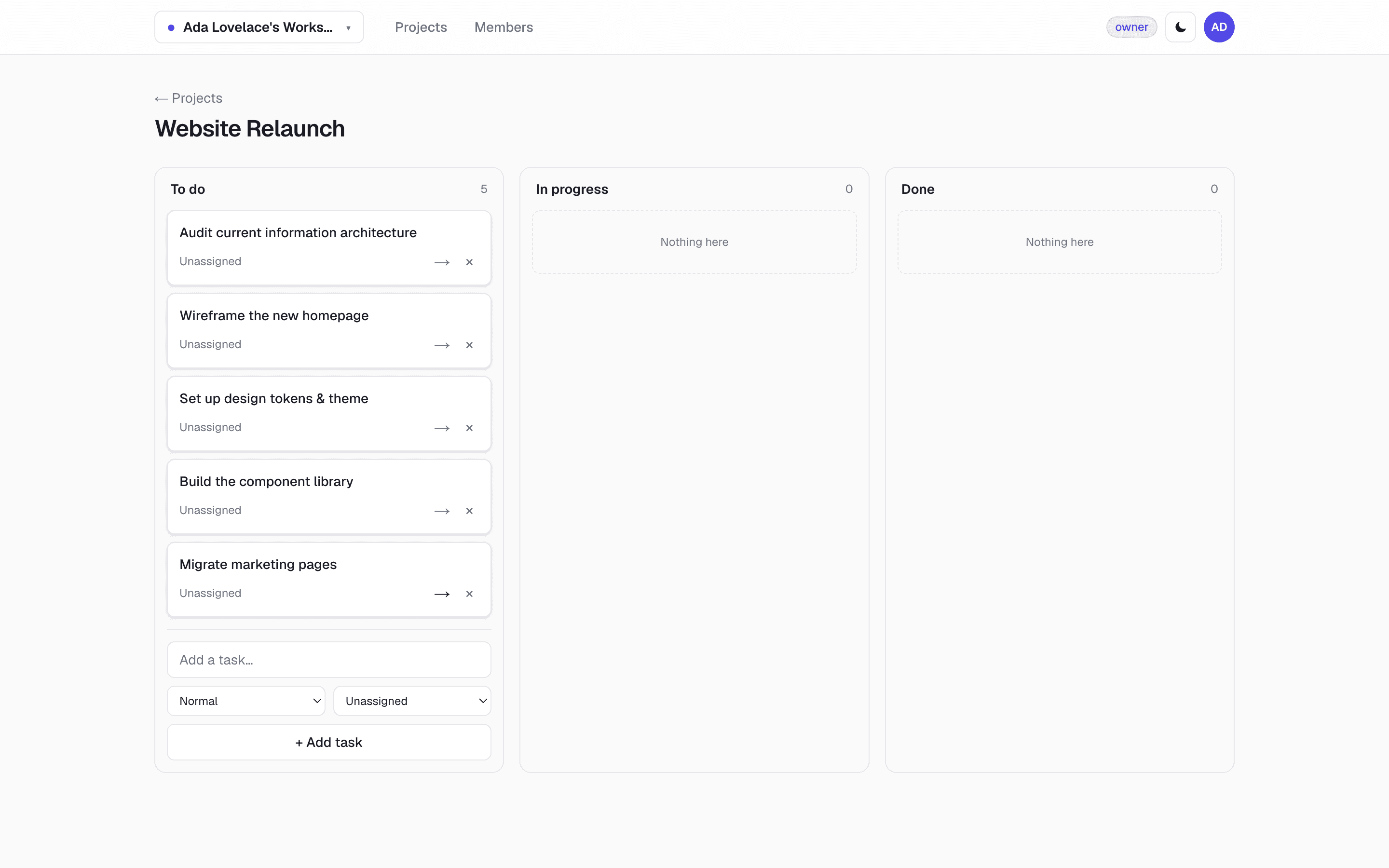Move 'Set up design tokens & theme' to next column
This screenshot has height=868, width=1389.
click(441, 428)
